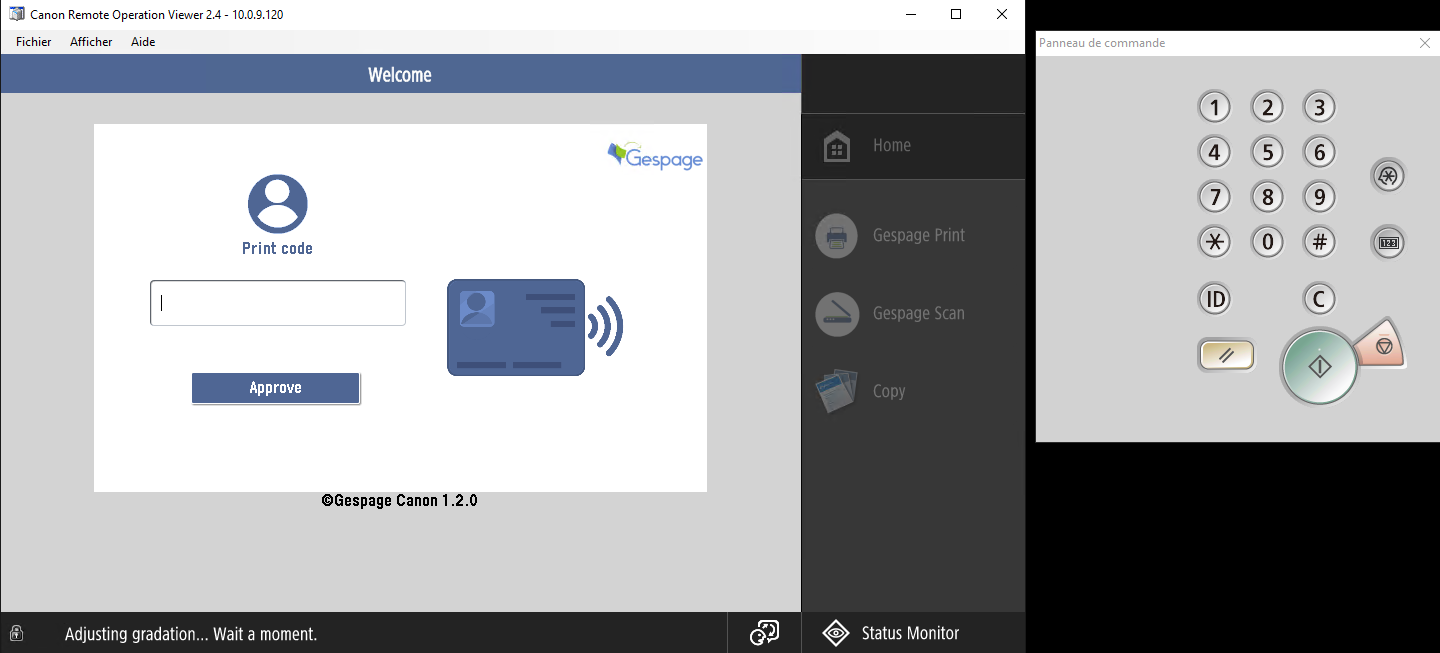The height and width of the screenshot is (653, 1440).
Task: Click keypad number 5 button
Action: (x=1267, y=153)
